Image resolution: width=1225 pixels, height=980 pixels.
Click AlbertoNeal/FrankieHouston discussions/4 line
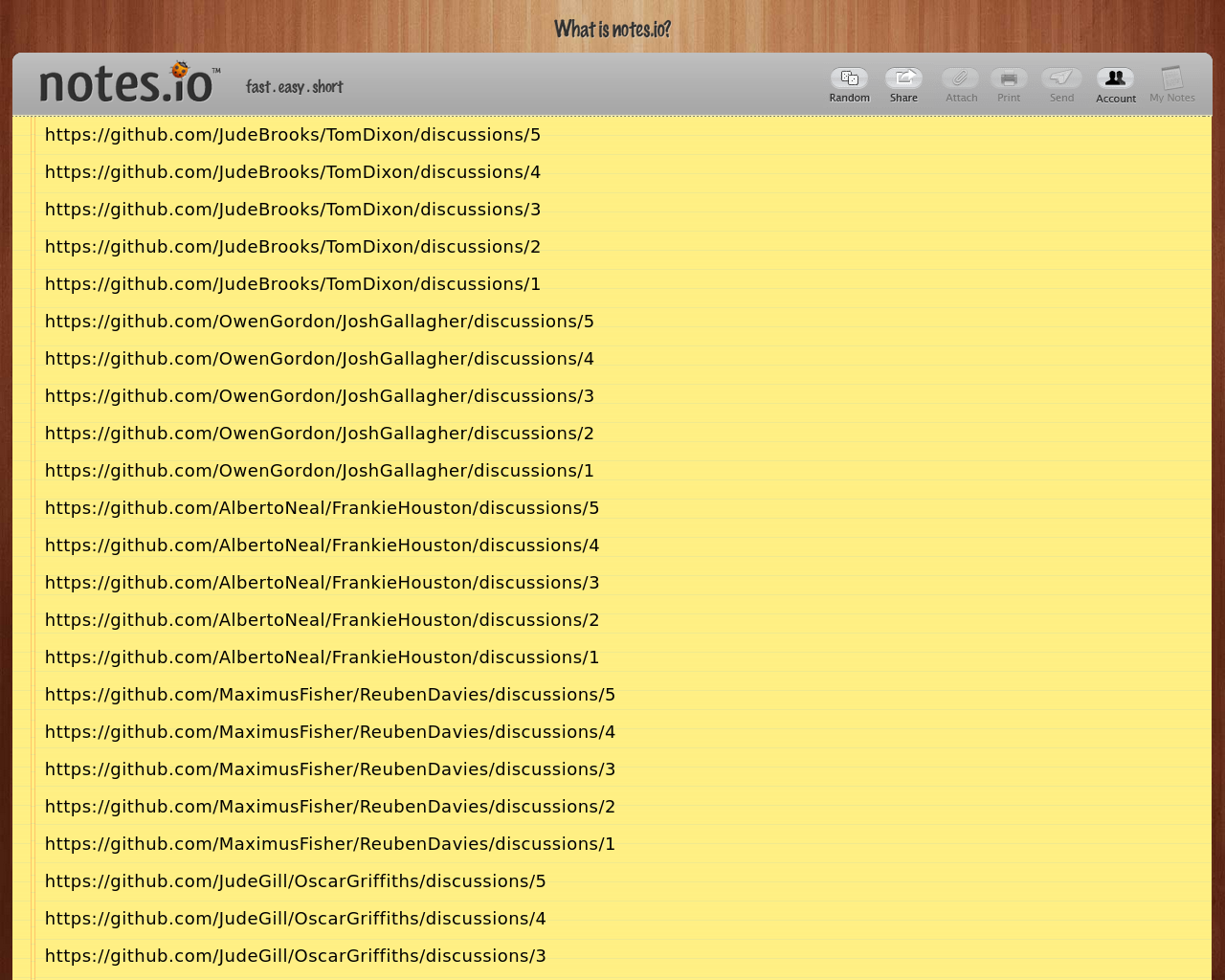[x=323, y=546]
